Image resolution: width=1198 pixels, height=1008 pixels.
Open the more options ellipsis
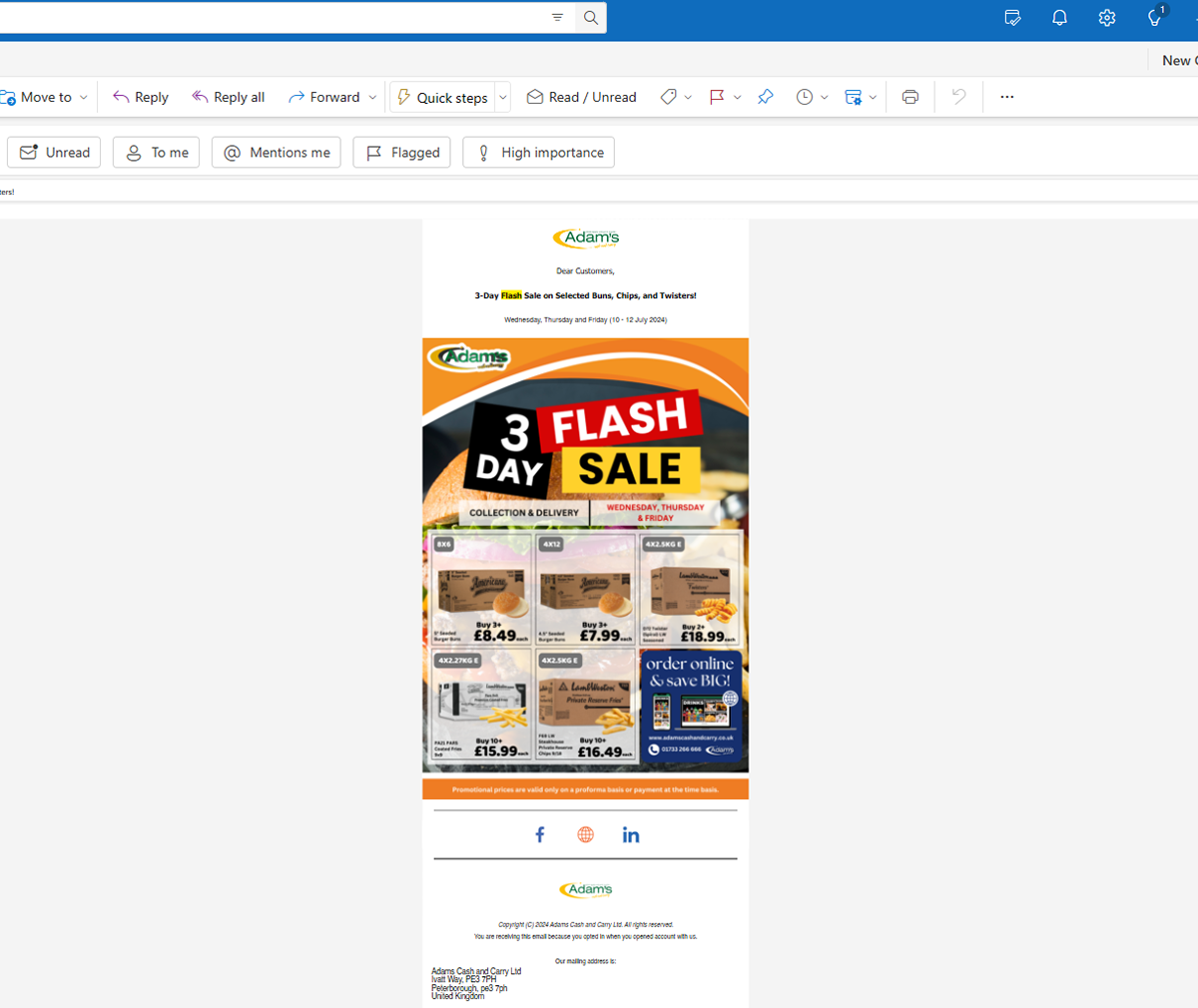point(1006,97)
